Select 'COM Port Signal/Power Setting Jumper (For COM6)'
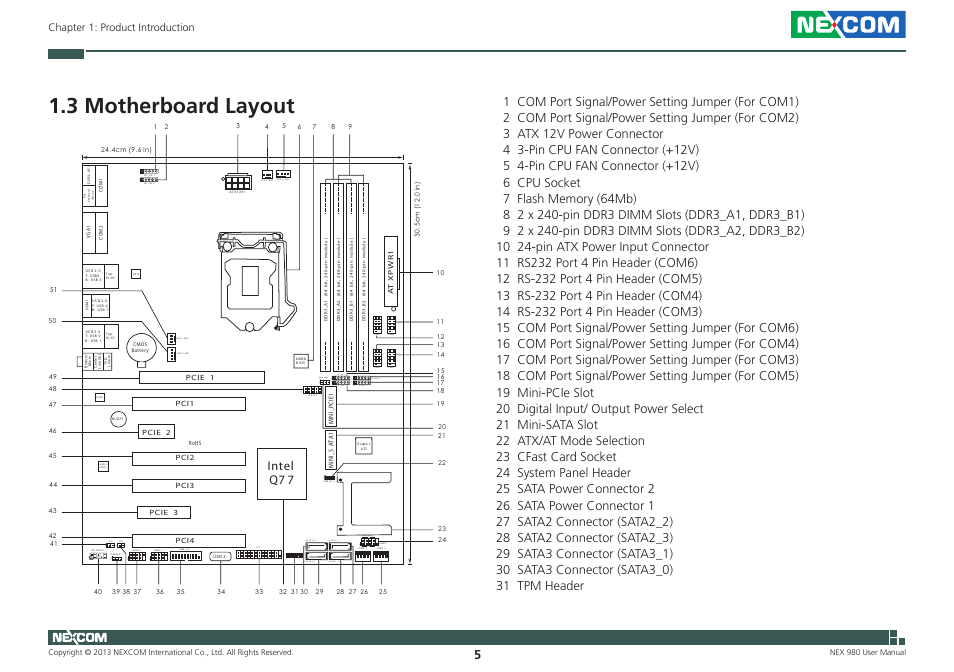954x672 pixels. pos(658,328)
